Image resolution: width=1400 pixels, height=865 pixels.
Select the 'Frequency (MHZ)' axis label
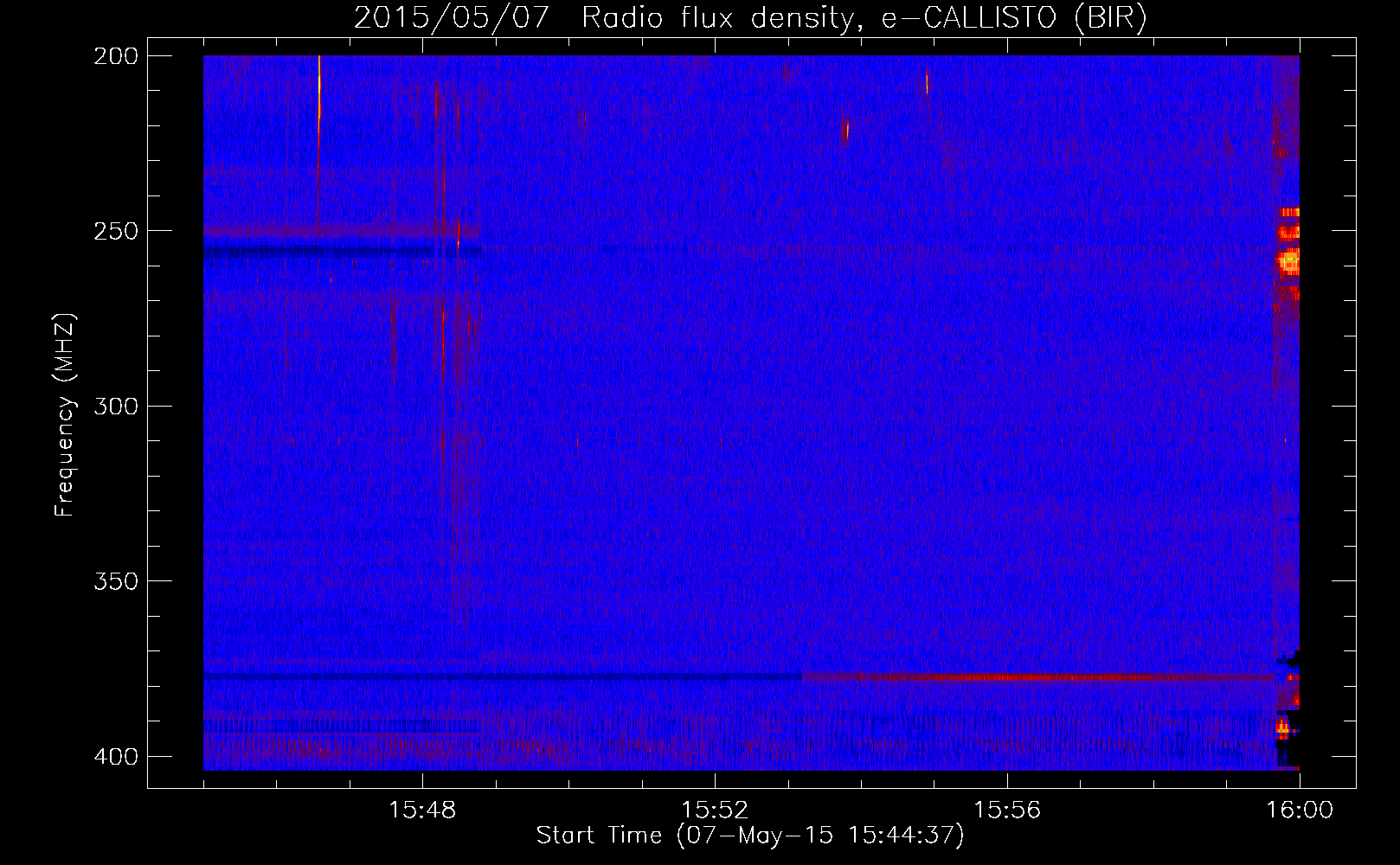65,415
